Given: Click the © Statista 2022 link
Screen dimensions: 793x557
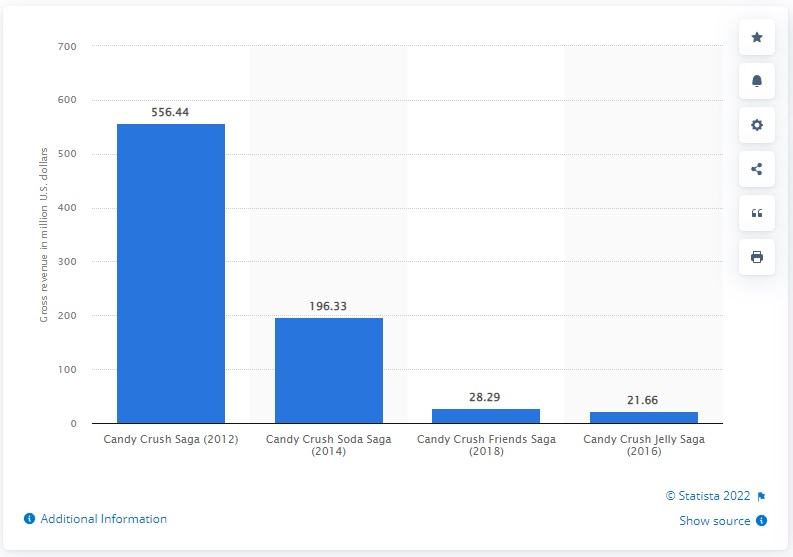Looking at the screenshot, I should (708, 496).
